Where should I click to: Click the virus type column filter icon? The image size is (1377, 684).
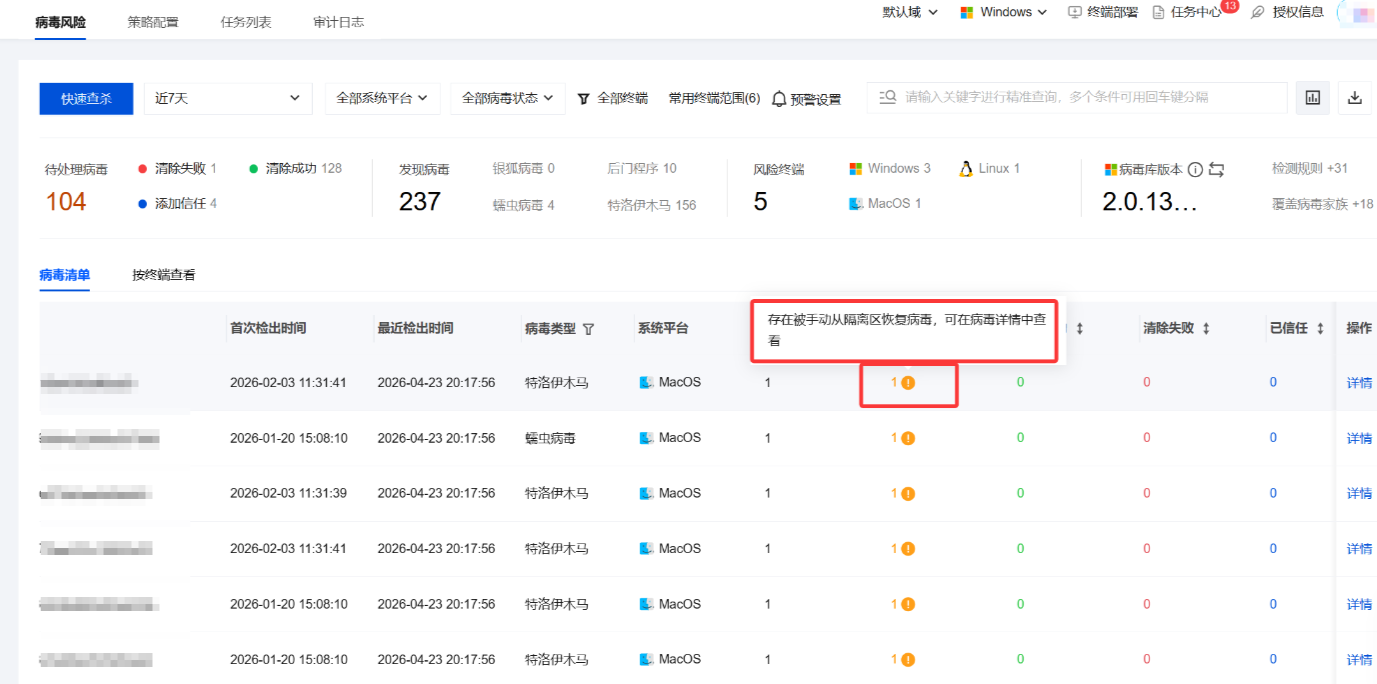coord(588,329)
